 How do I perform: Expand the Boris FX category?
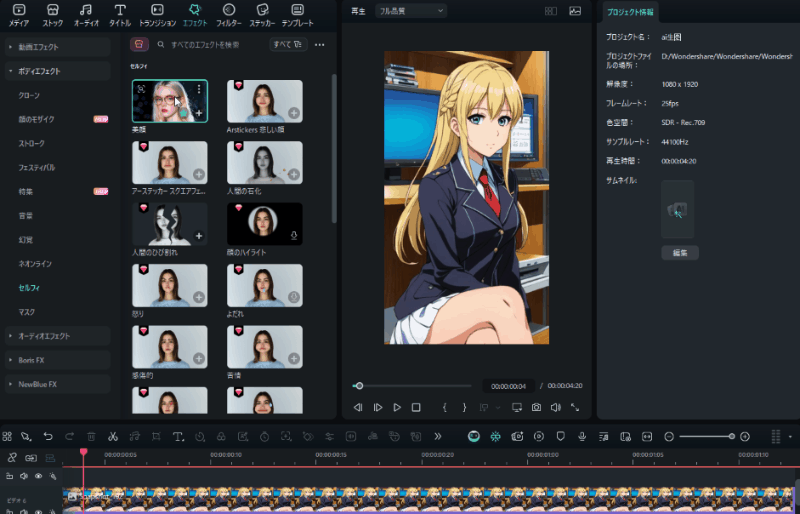click(58, 360)
